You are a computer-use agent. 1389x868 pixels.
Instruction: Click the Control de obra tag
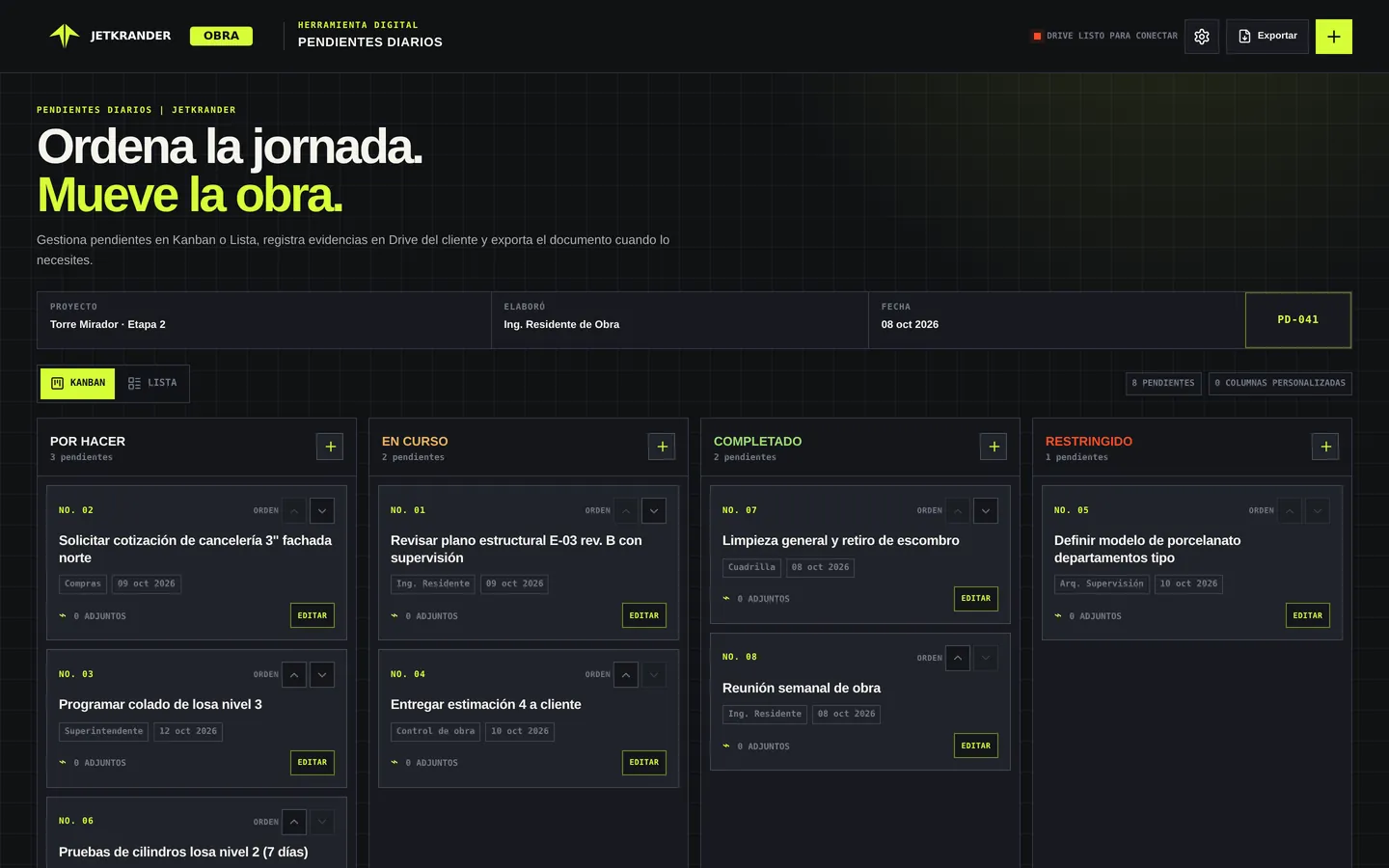click(436, 731)
